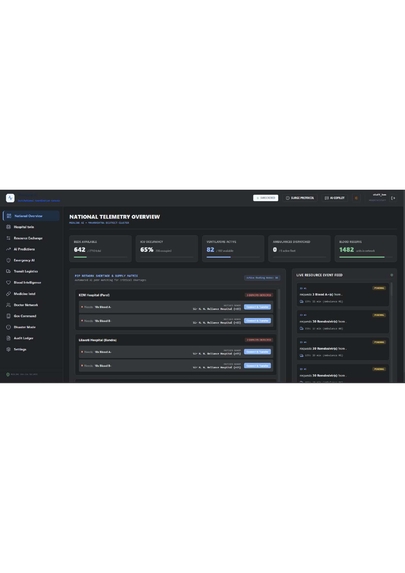Viewport: 405px width, 573px height.
Task: Click the Settings gear icon
Action: (x=8, y=349)
